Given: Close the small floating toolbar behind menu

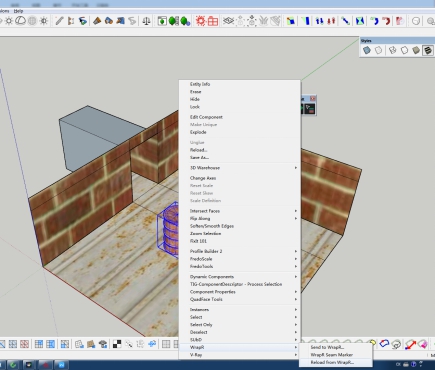Looking at the screenshot, I should (x=313, y=99).
